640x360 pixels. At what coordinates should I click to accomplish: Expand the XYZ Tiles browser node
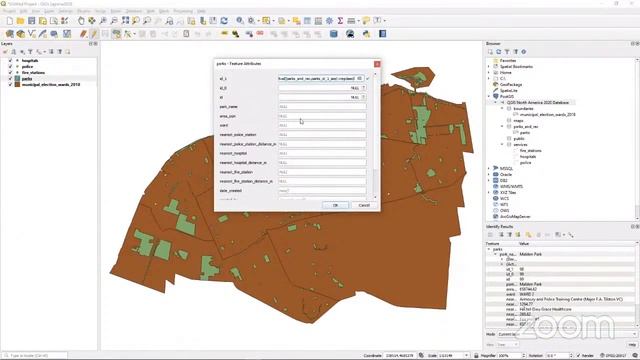[x=489, y=192]
